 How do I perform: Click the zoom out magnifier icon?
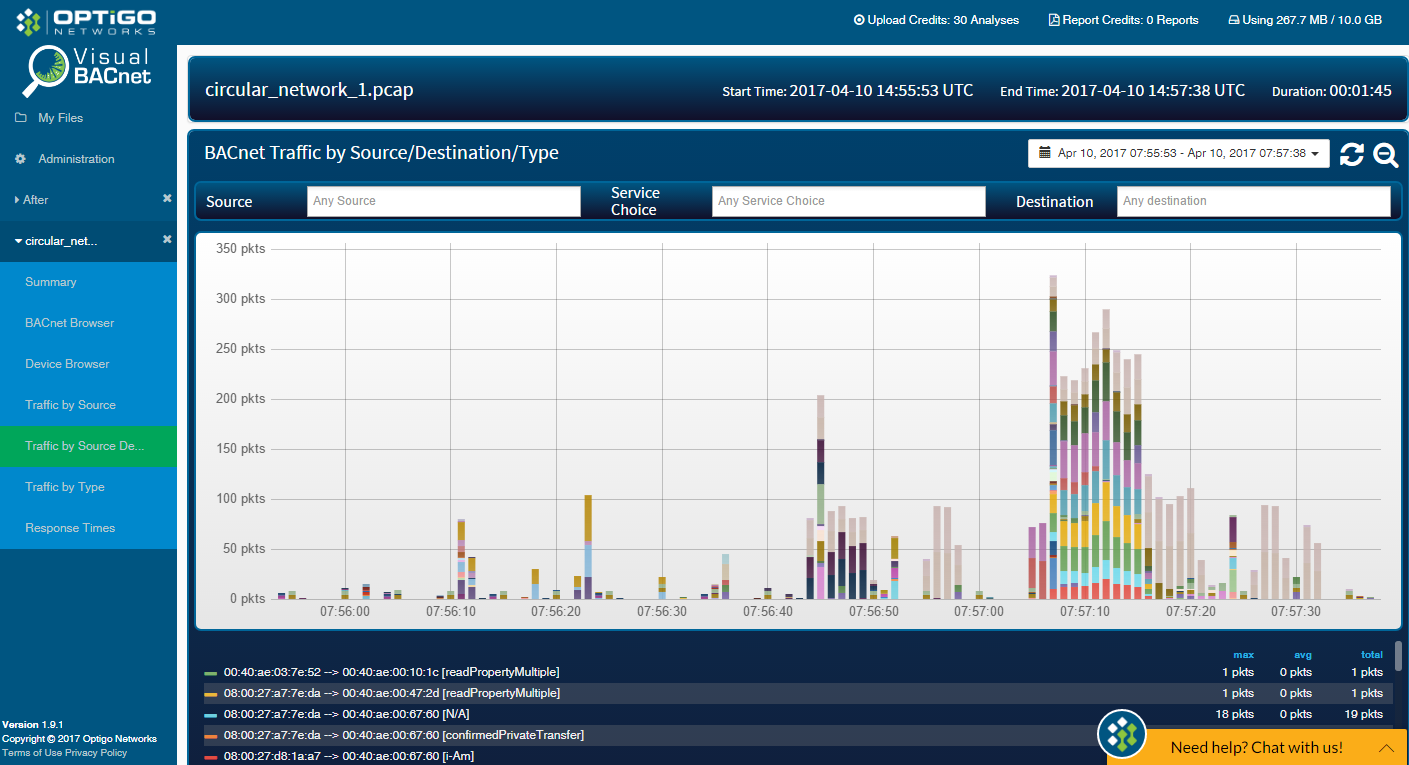coord(1385,154)
